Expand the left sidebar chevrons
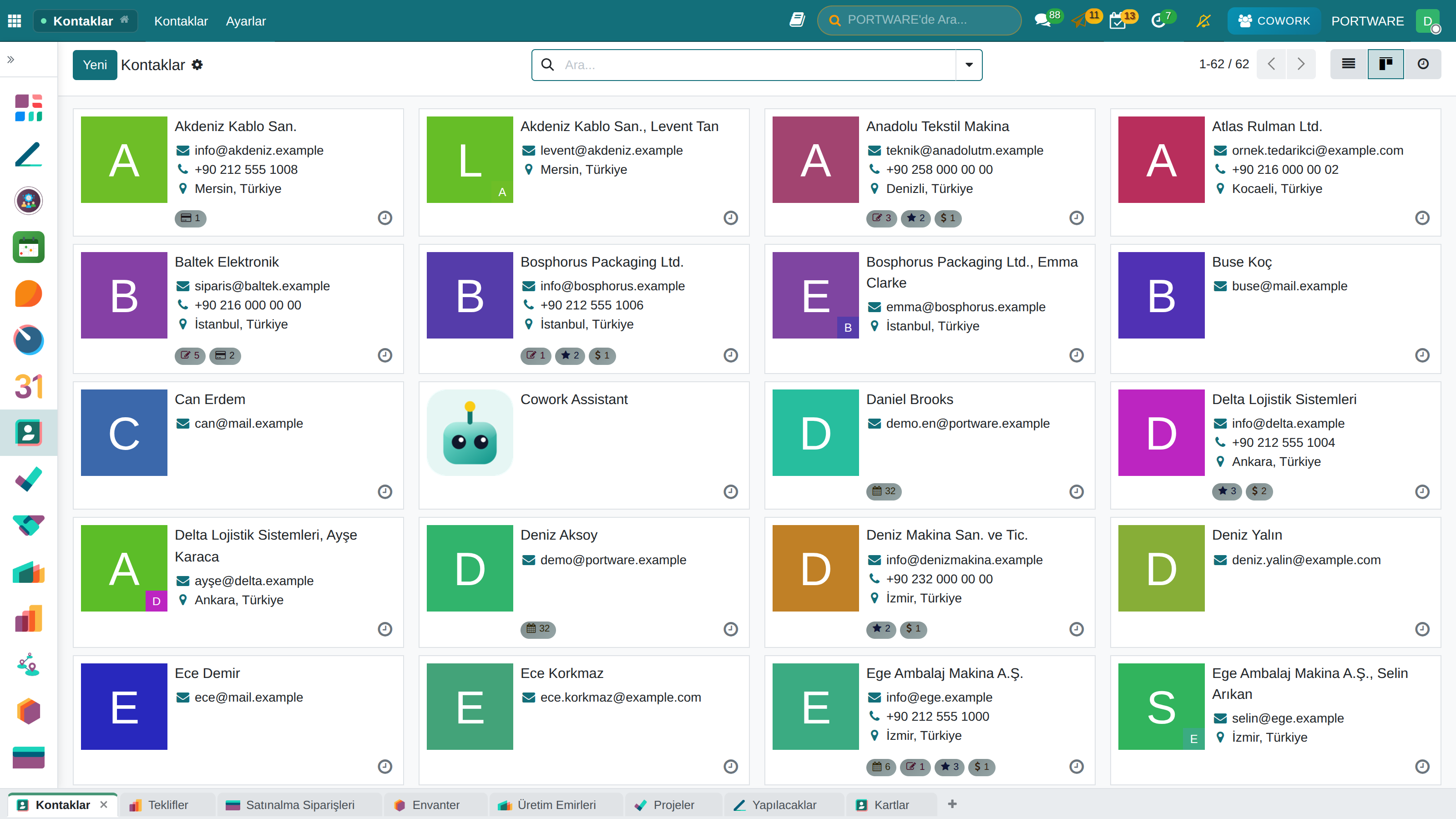Screen dimensions: 1456x819 [11, 59]
